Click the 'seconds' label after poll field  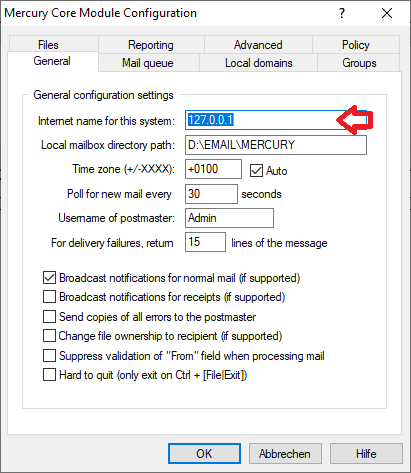point(261,194)
